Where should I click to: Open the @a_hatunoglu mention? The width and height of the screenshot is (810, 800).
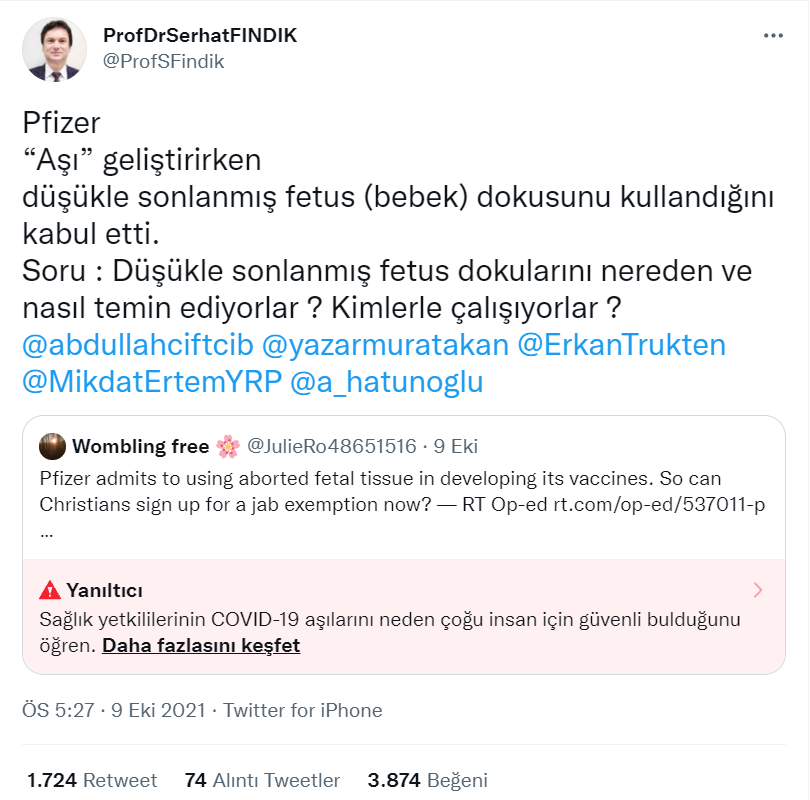pos(386,382)
